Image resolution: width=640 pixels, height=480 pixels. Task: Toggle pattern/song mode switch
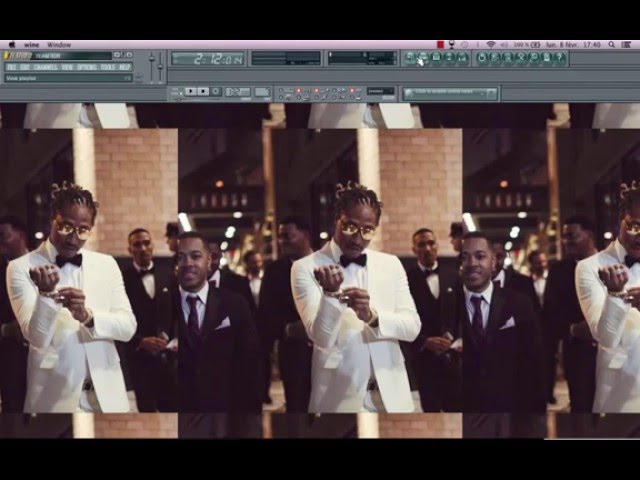click(180, 92)
